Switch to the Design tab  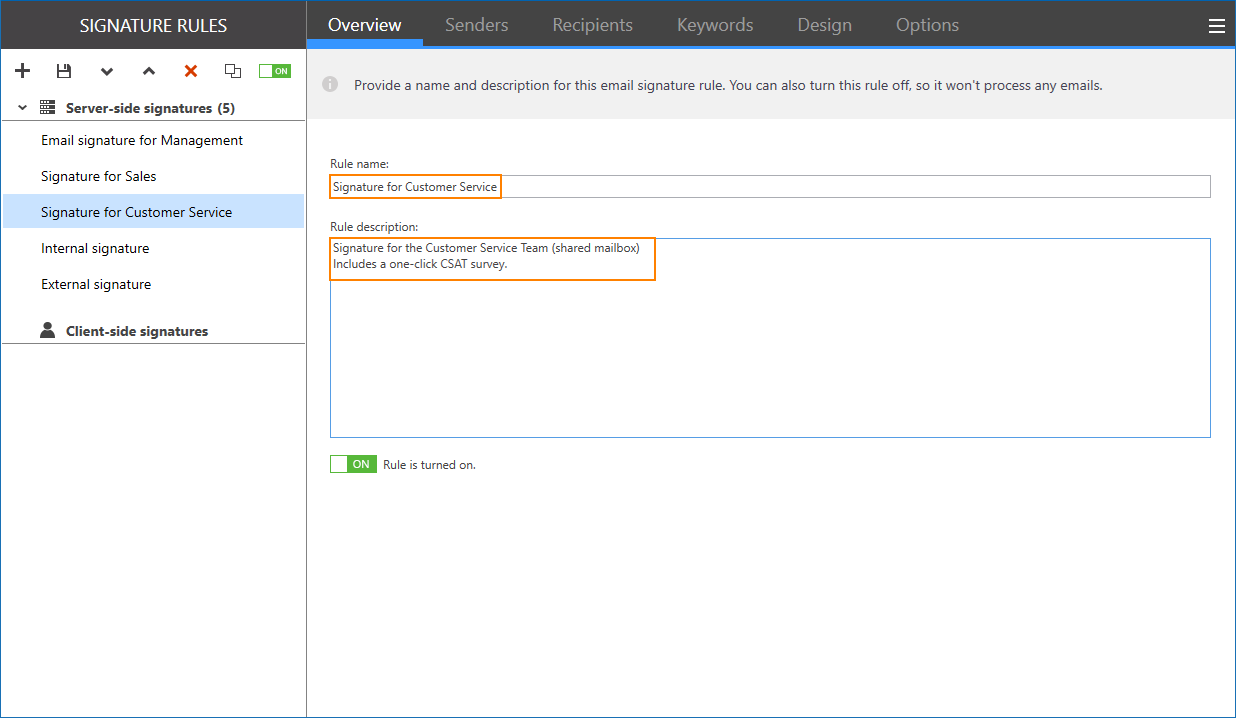[824, 24]
